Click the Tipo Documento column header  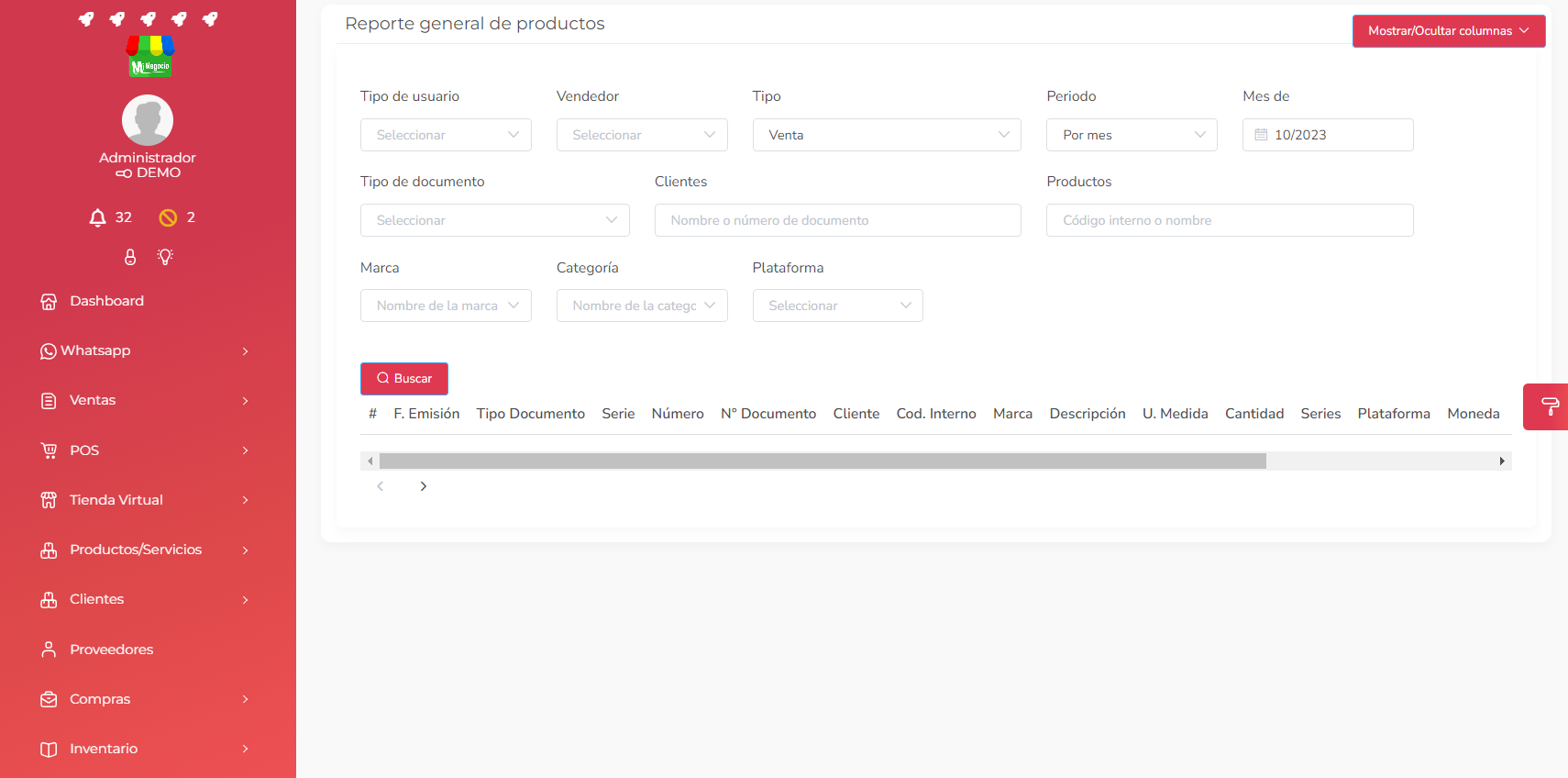[x=531, y=414]
